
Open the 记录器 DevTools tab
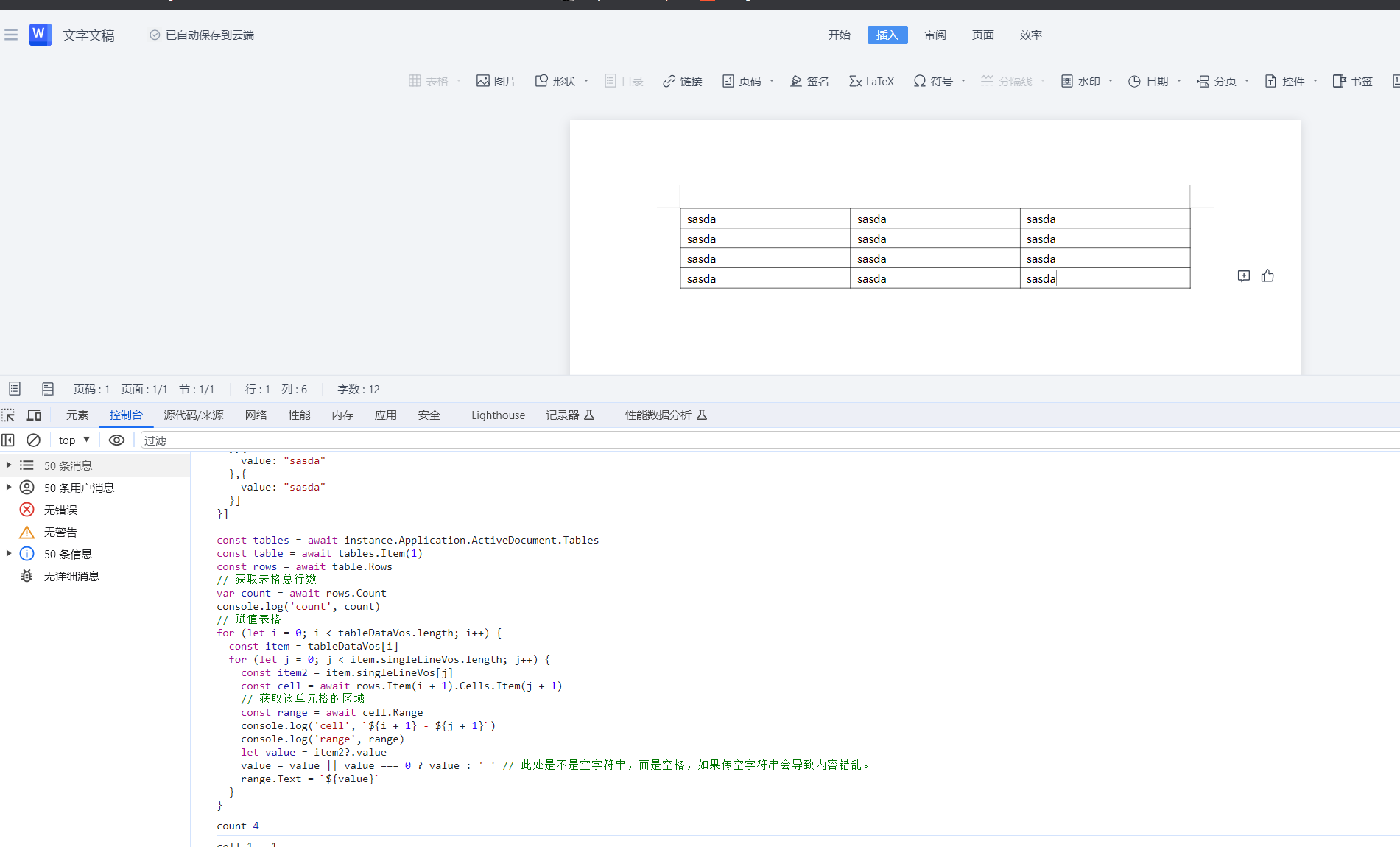(x=570, y=415)
